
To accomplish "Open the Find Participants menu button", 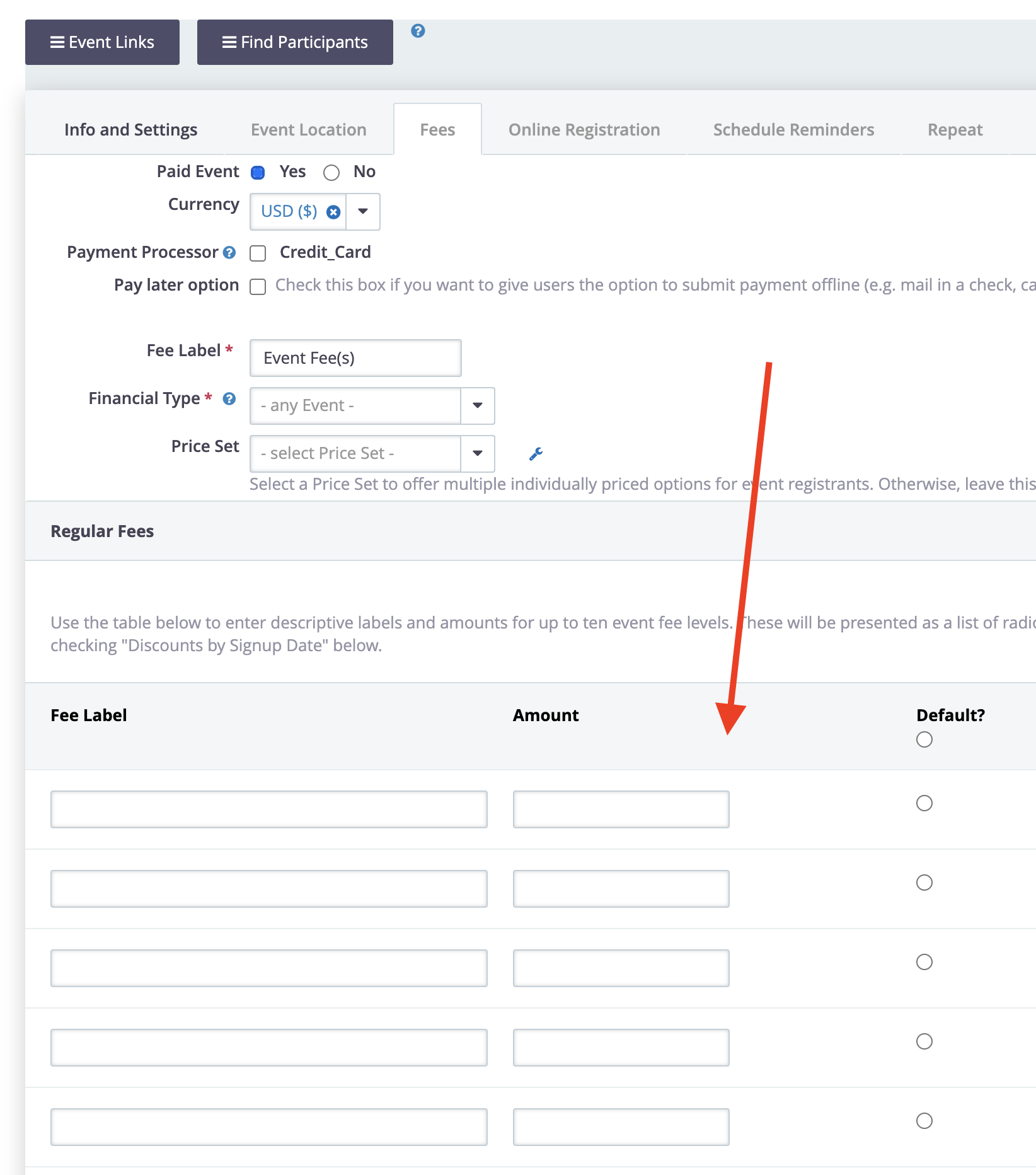I will point(295,42).
